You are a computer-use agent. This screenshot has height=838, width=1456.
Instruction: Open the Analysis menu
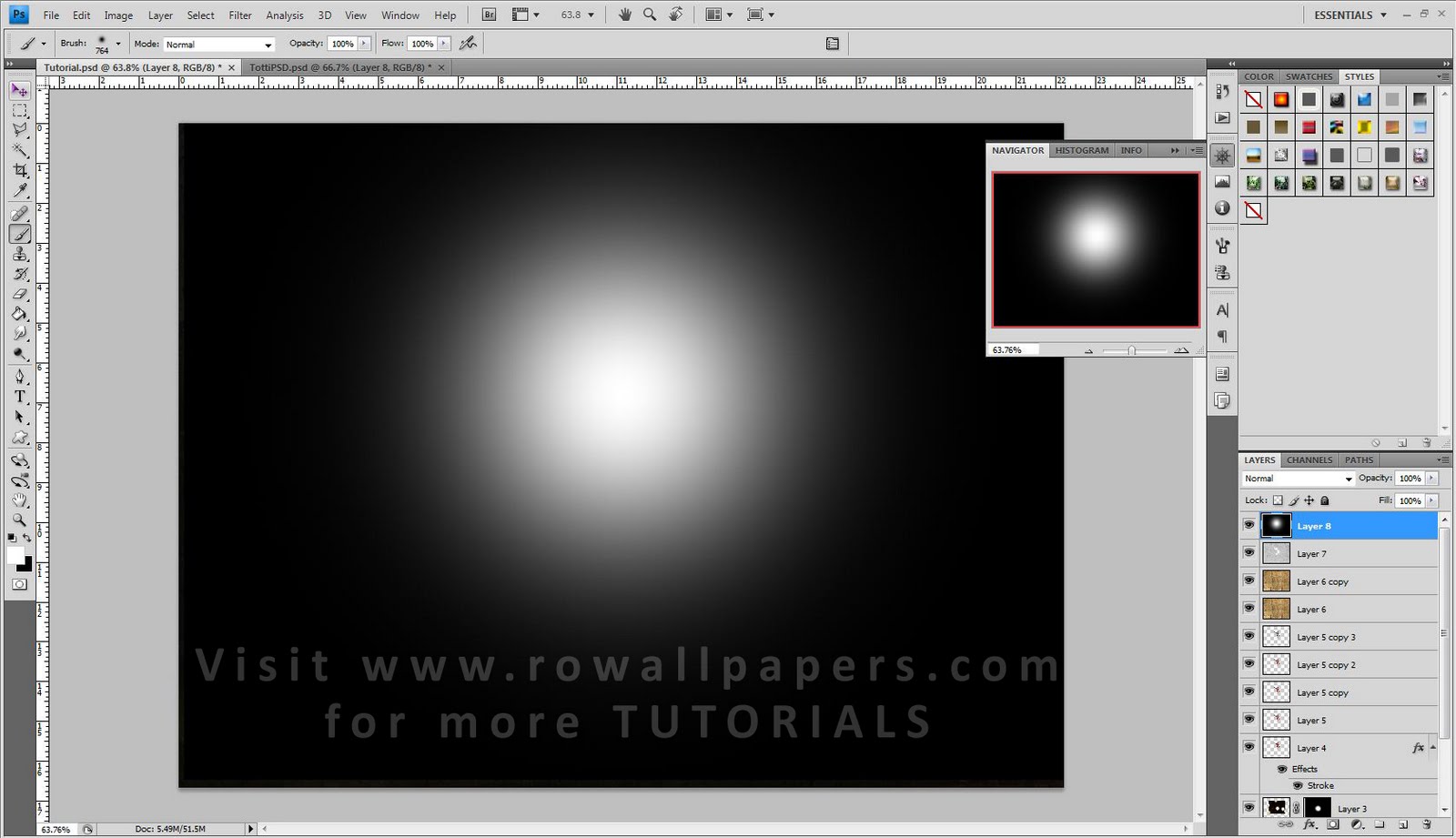285,15
